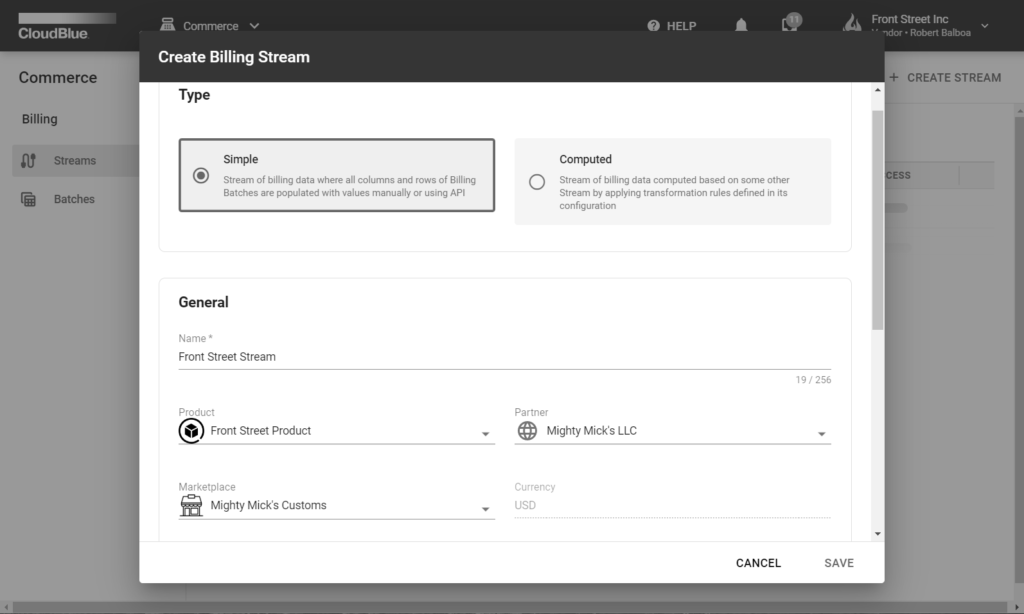This screenshot has height=614, width=1024.
Task: Select the Computed stream type radio
Action: click(x=537, y=182)
